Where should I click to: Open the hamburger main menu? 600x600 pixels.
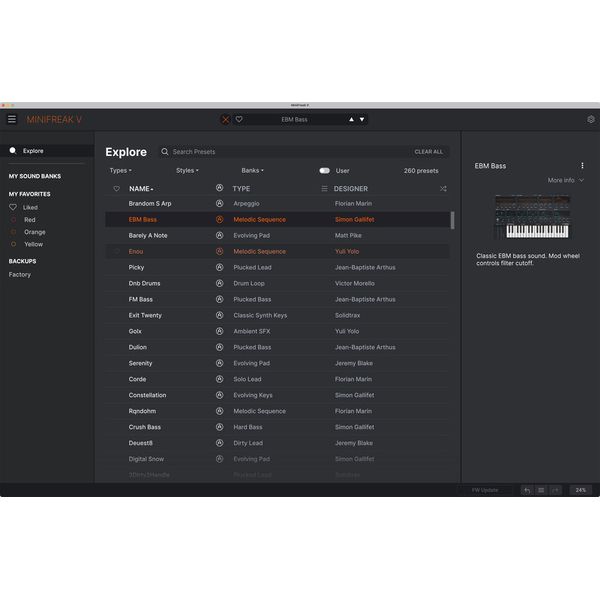tap(12, 119)
